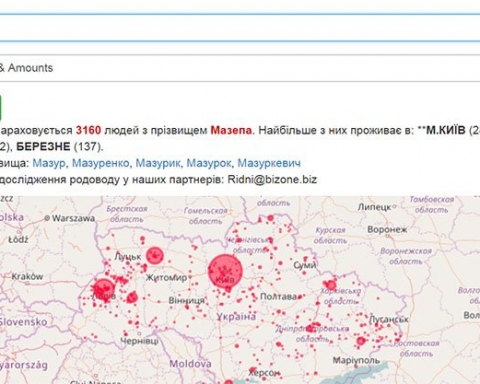480x384 pixels.
Task: Open the Мазуркевич surname link
Action: (269, 163)
